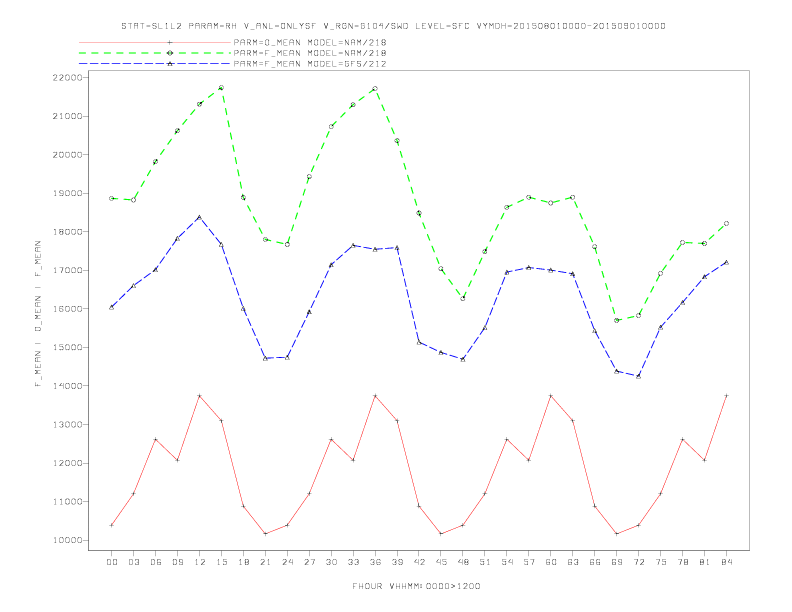Click x-axis tick label 75
Viewport: 792px width, 612px height.
pos(660,562)
